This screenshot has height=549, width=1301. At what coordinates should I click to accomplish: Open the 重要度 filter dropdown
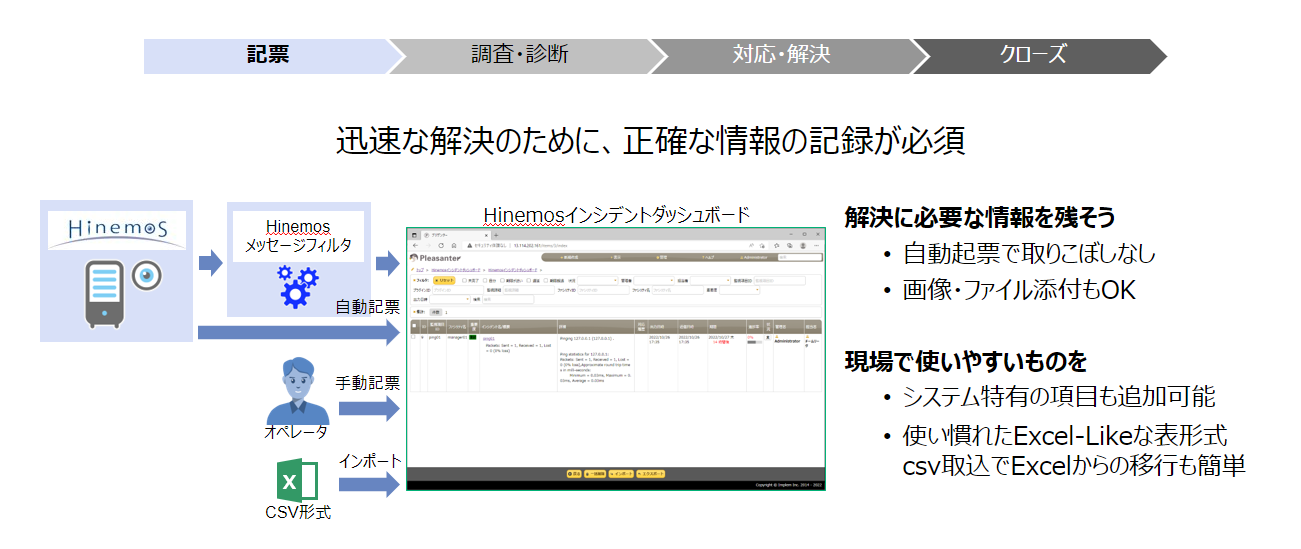pyautogui.click(x=739, y=290)
